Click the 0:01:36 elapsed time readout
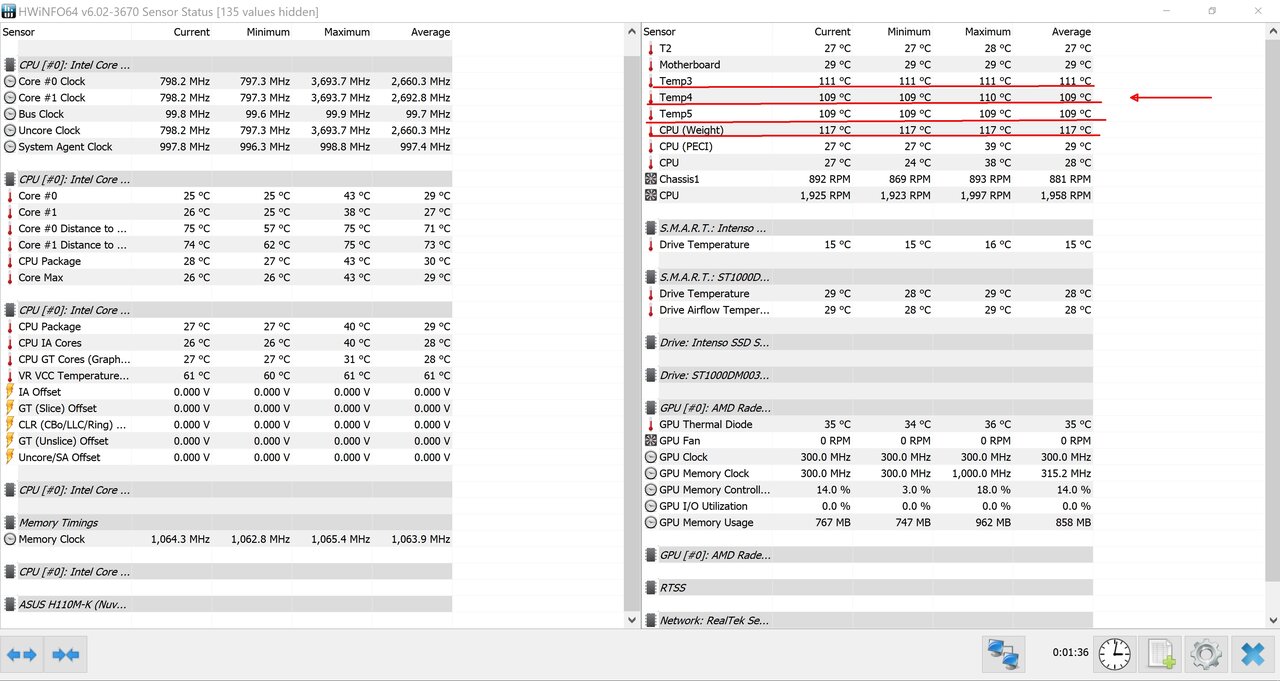This screenshot has height=681, width=1280. (1070, 652)
